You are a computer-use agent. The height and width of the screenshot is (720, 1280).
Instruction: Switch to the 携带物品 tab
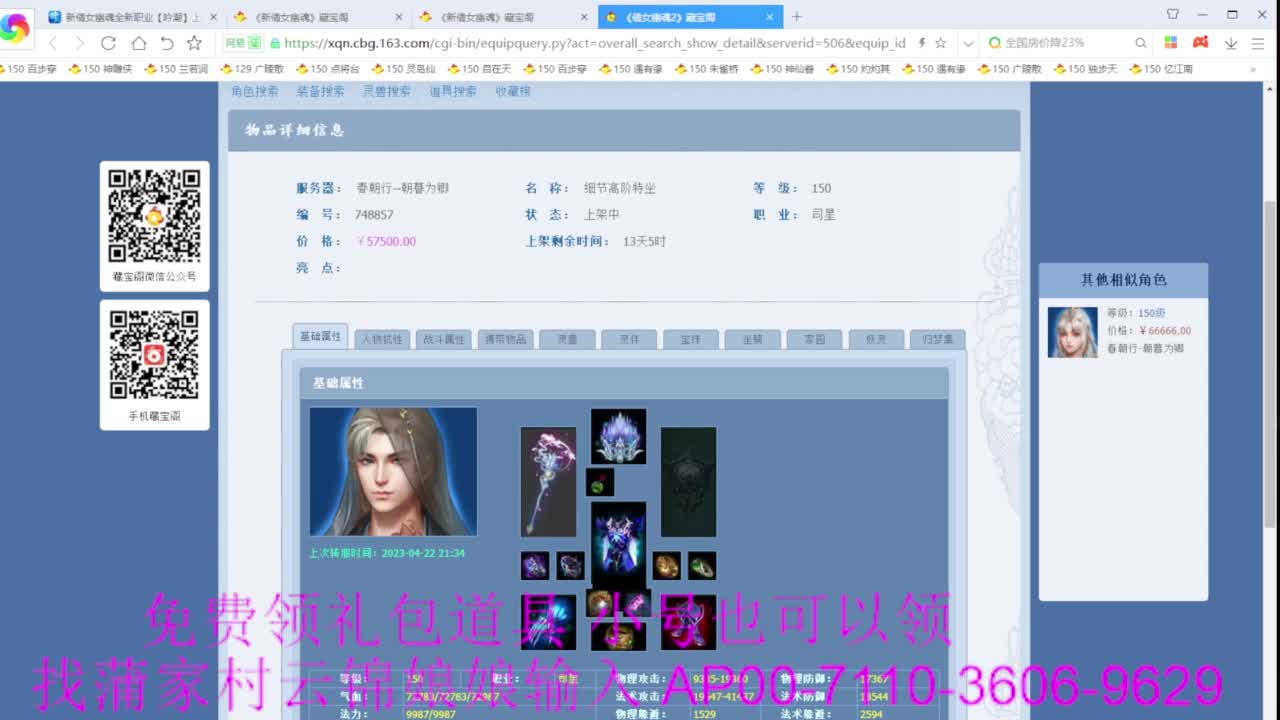pos(505,339)
